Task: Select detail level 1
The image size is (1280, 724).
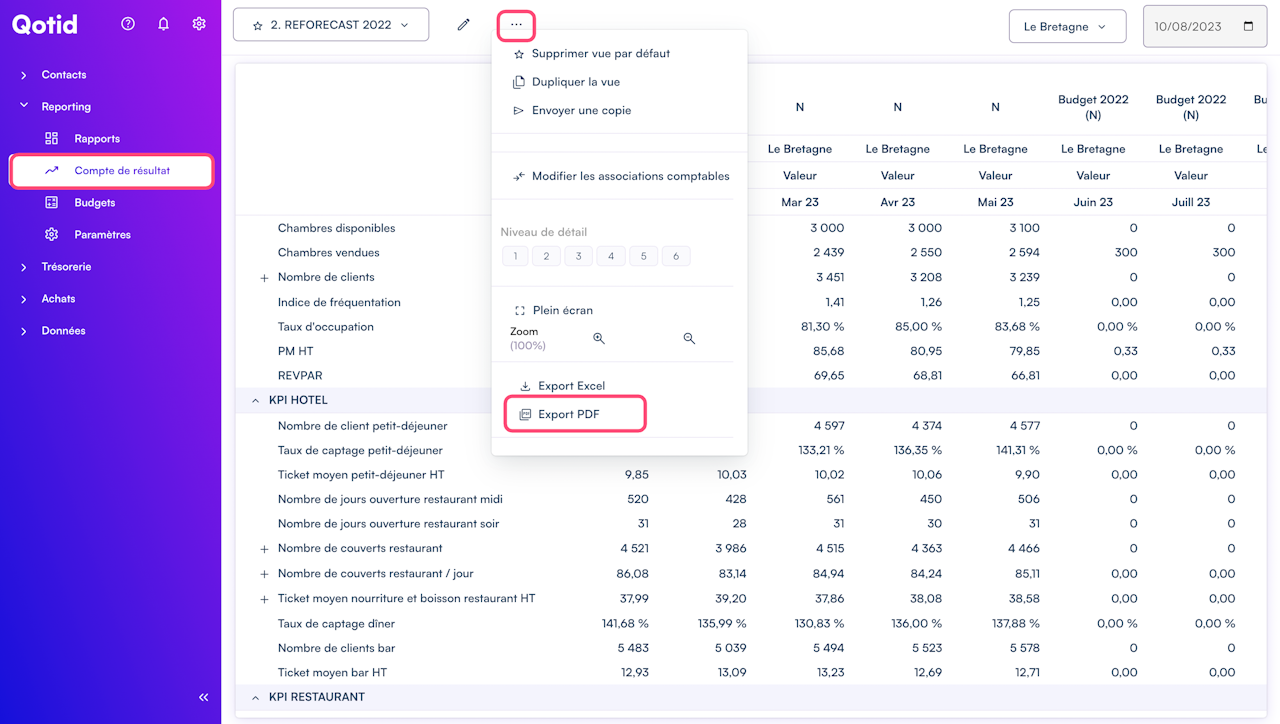Action: click(516, 257)
